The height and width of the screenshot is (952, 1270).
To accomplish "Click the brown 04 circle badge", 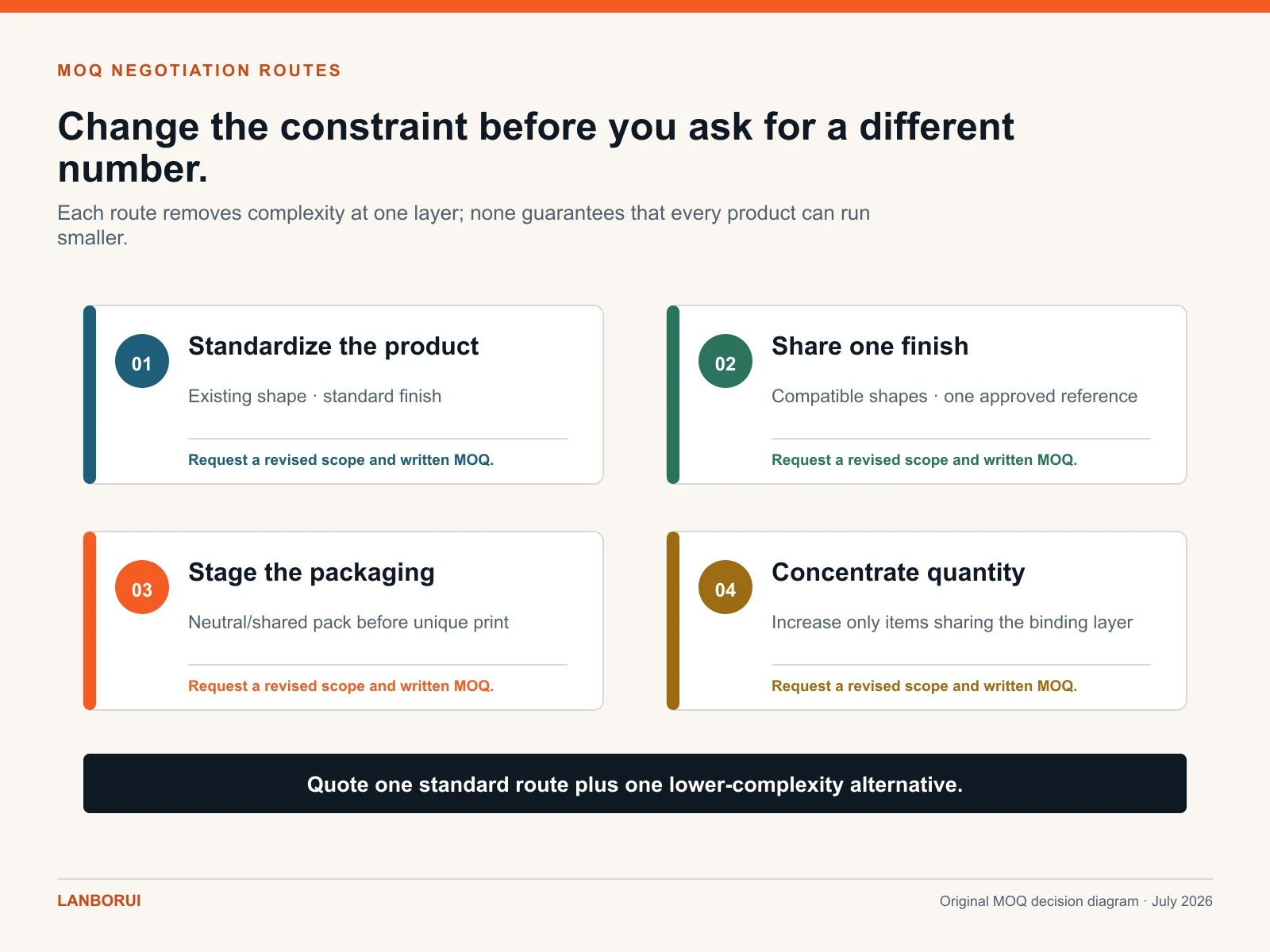I will coord(725,587).
